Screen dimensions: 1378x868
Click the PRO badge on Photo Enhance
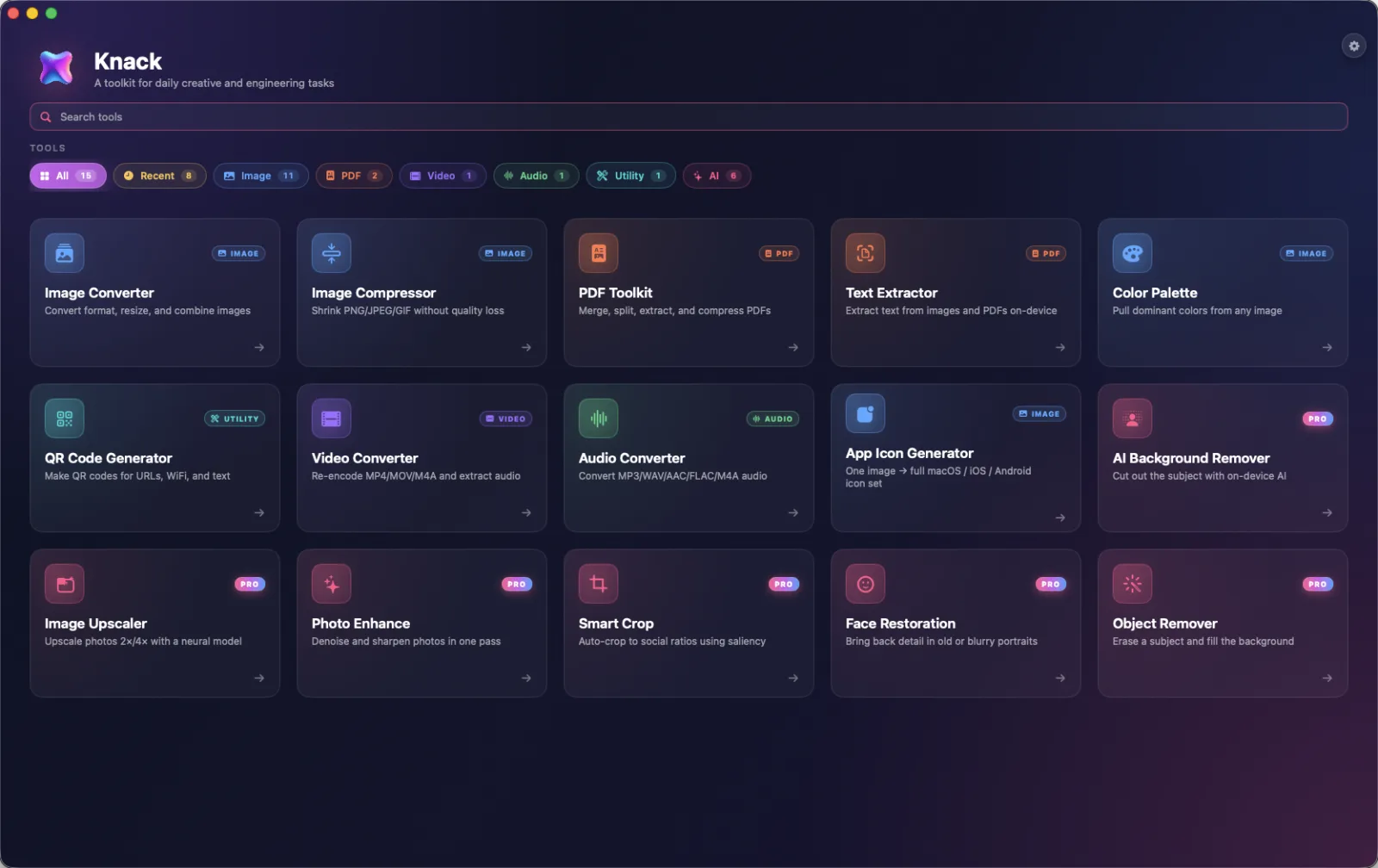point(517,584)
